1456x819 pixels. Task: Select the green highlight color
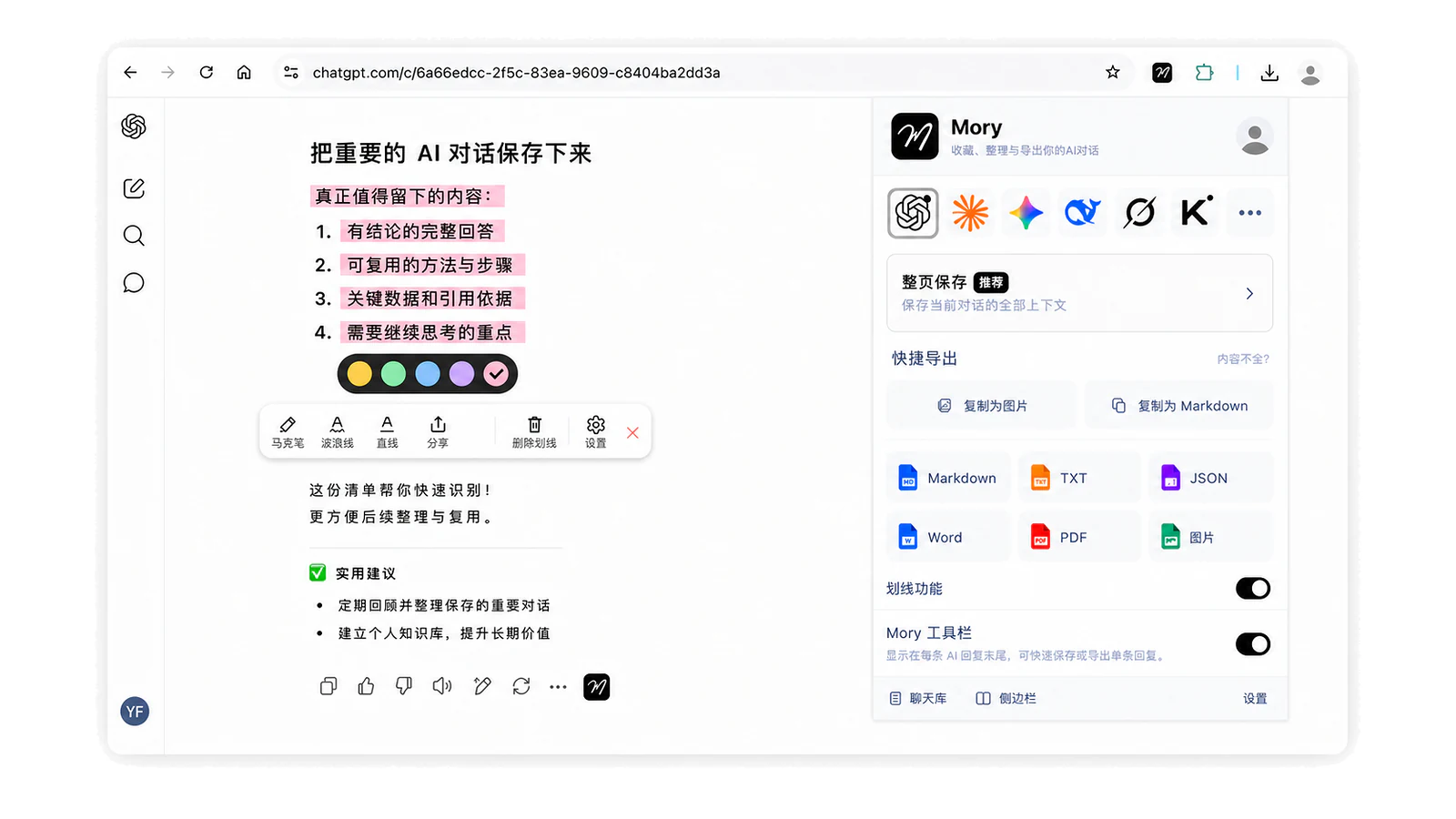(393, 374)
